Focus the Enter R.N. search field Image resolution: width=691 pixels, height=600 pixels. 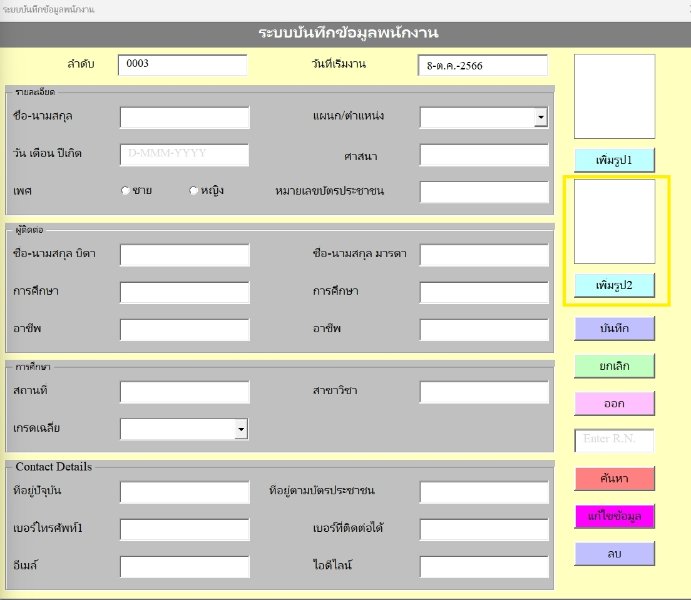click(x=614, y=440)
